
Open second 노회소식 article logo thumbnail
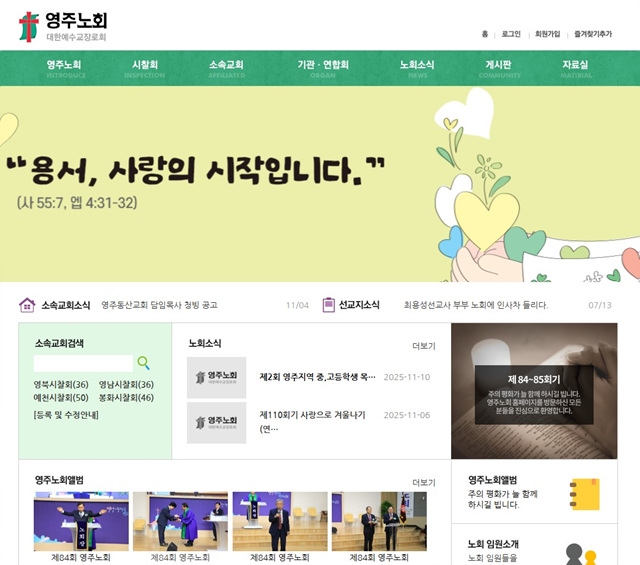click(x=216, y=422)
